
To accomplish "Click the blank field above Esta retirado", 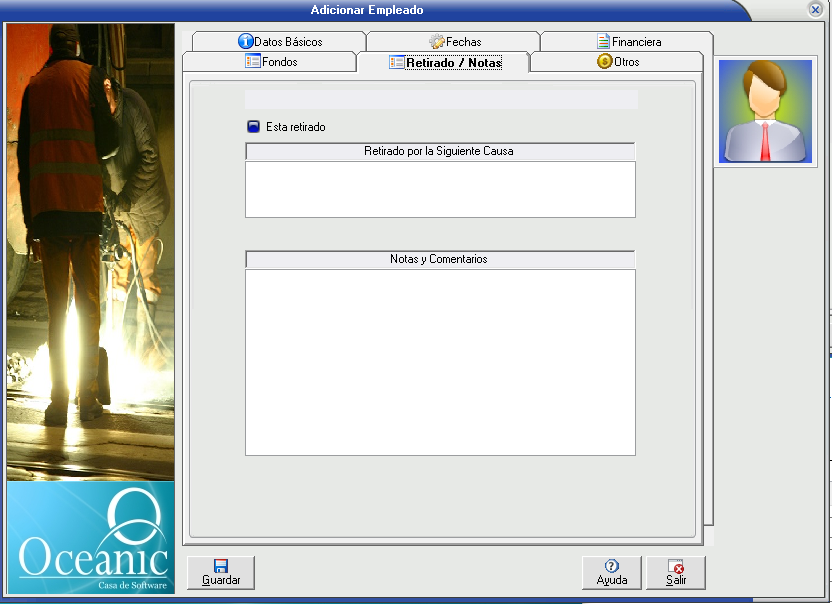I will click(x=440, y=100).
